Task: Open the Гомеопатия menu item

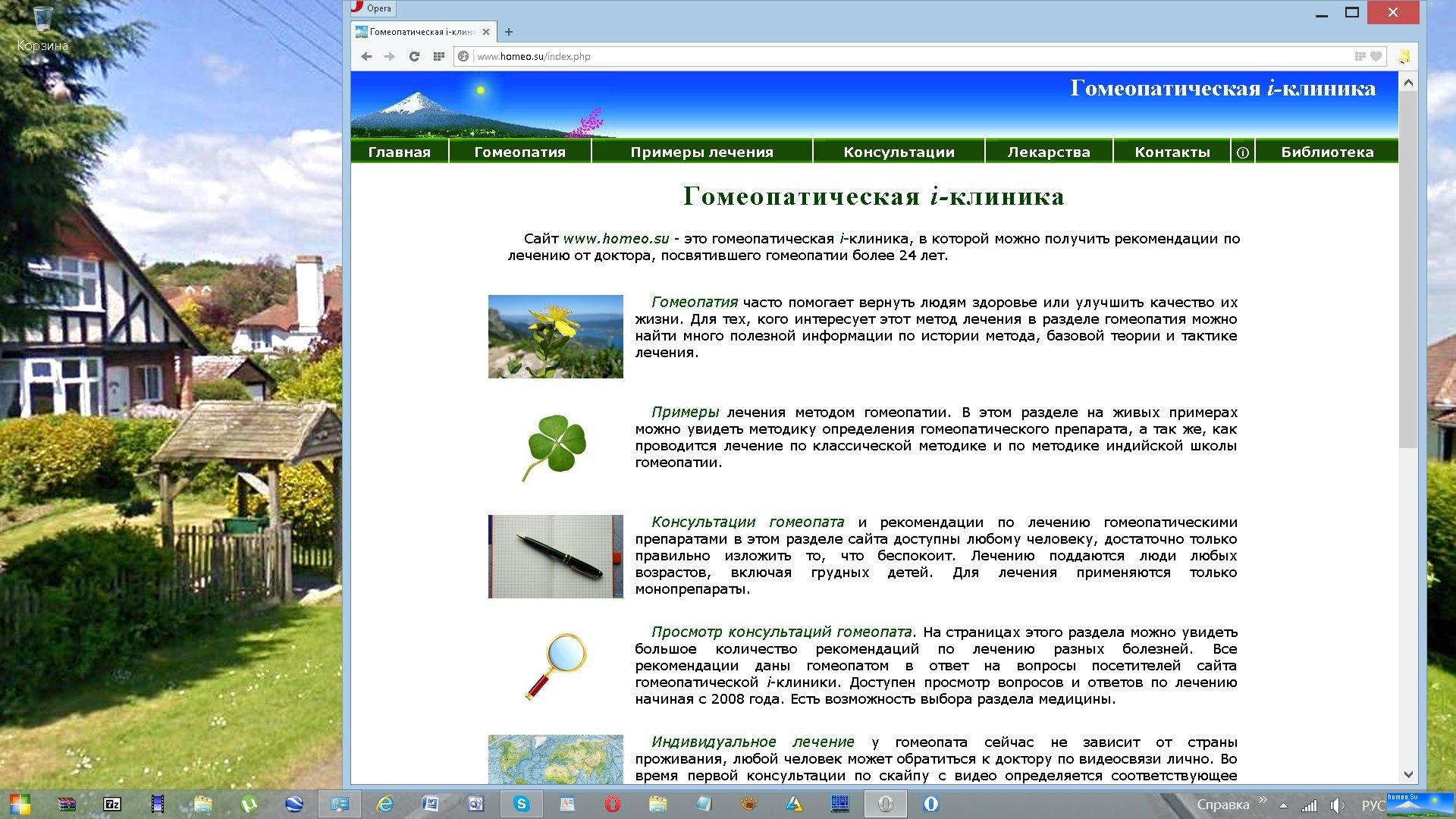Action: [519, 152]
